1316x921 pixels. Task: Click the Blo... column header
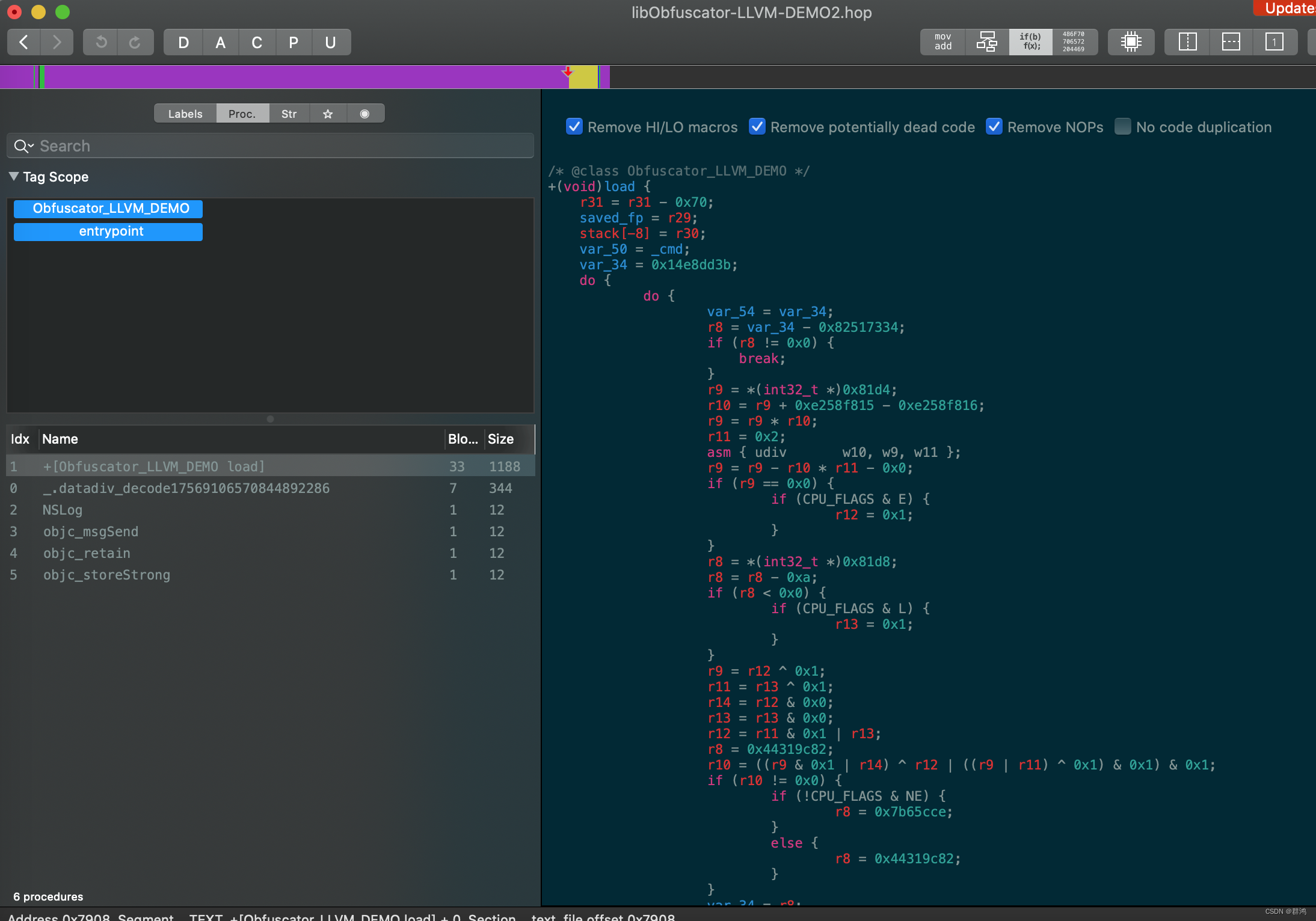pyautogui.click(x=463, y=439)
